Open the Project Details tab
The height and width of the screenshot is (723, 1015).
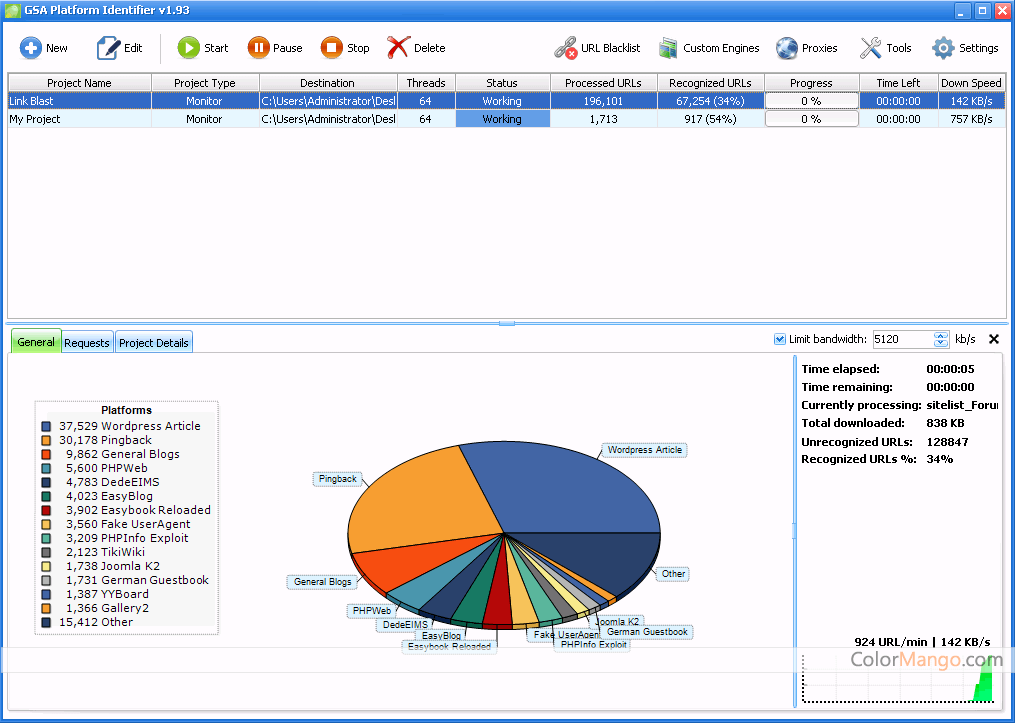pyautogui.click(x=153, y=343)
